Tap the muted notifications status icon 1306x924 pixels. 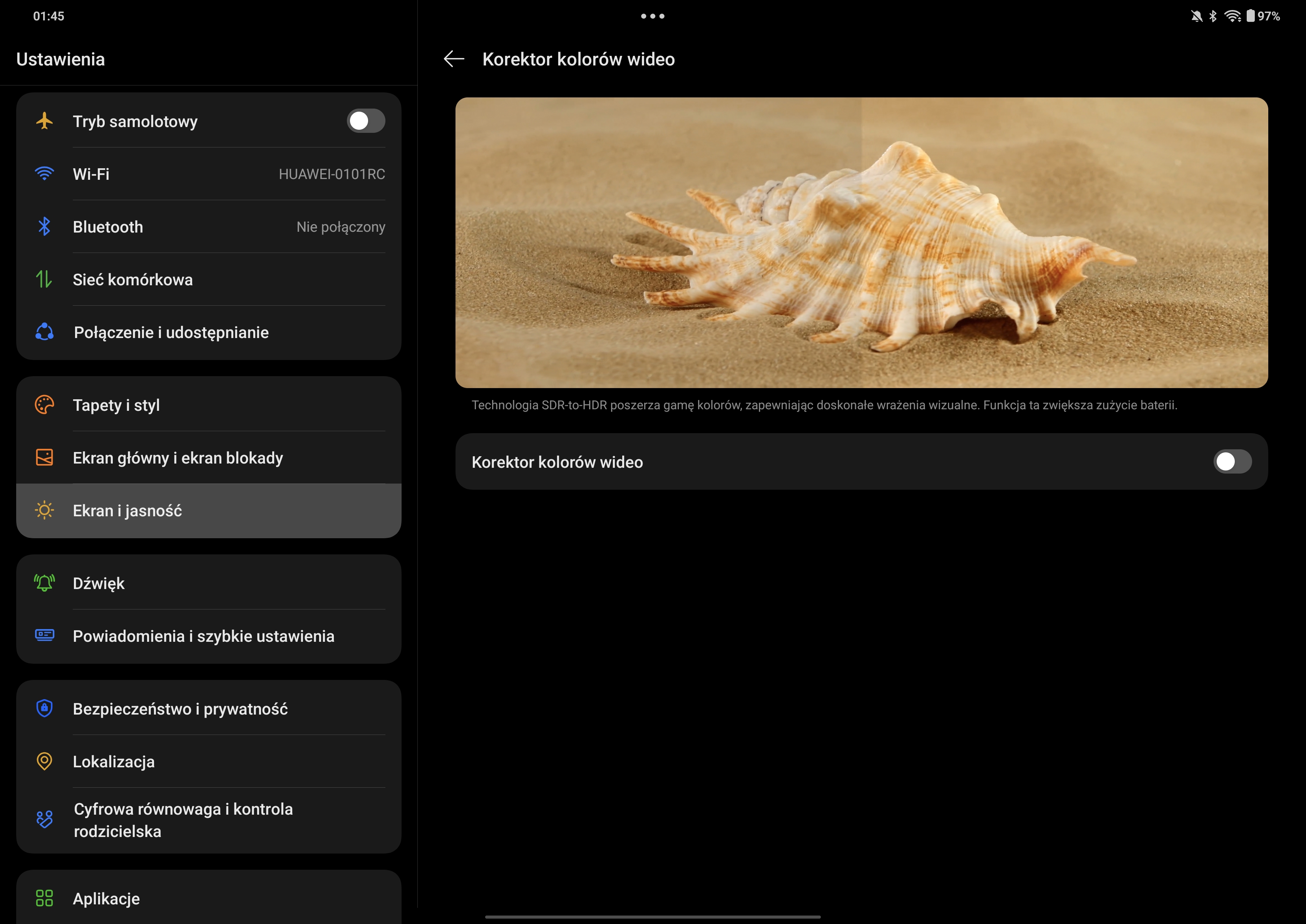click(x=1197, y=16)
